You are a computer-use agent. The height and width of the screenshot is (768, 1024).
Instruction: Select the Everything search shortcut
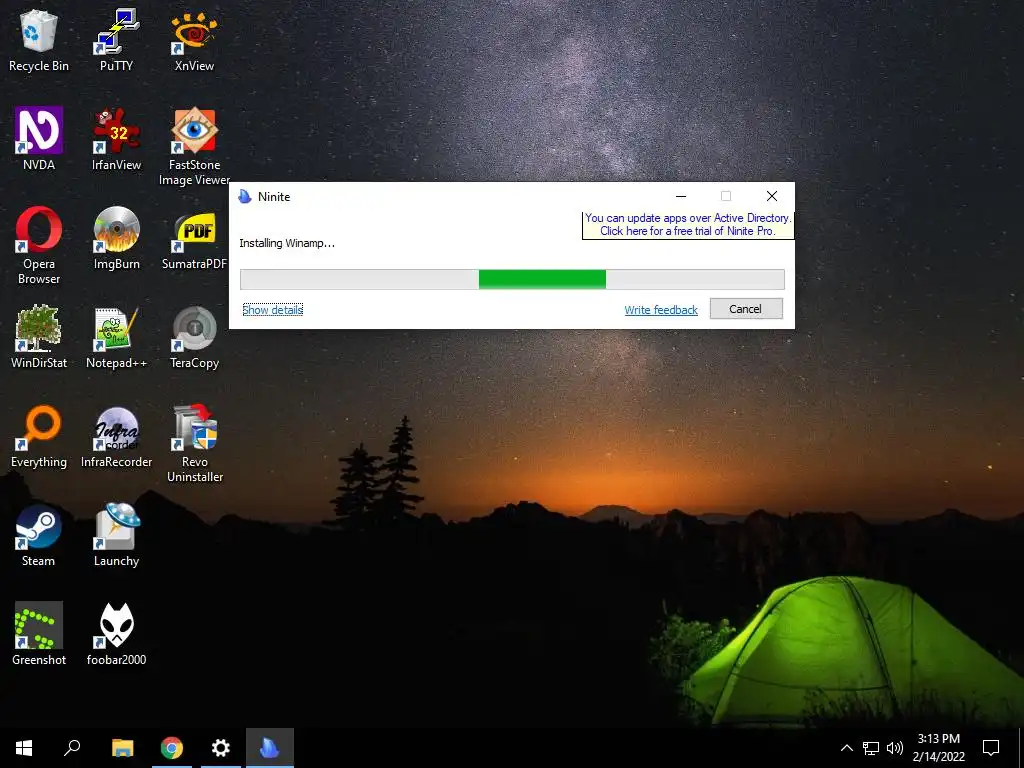click(39, 436)
